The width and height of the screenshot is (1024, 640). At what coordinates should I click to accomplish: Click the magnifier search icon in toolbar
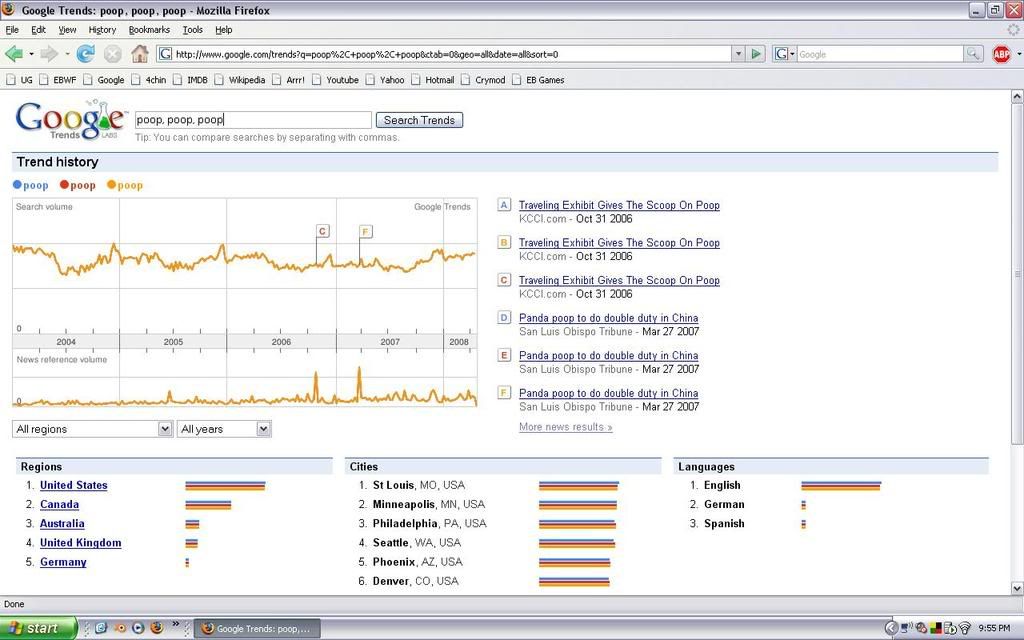tap(973, 54)
